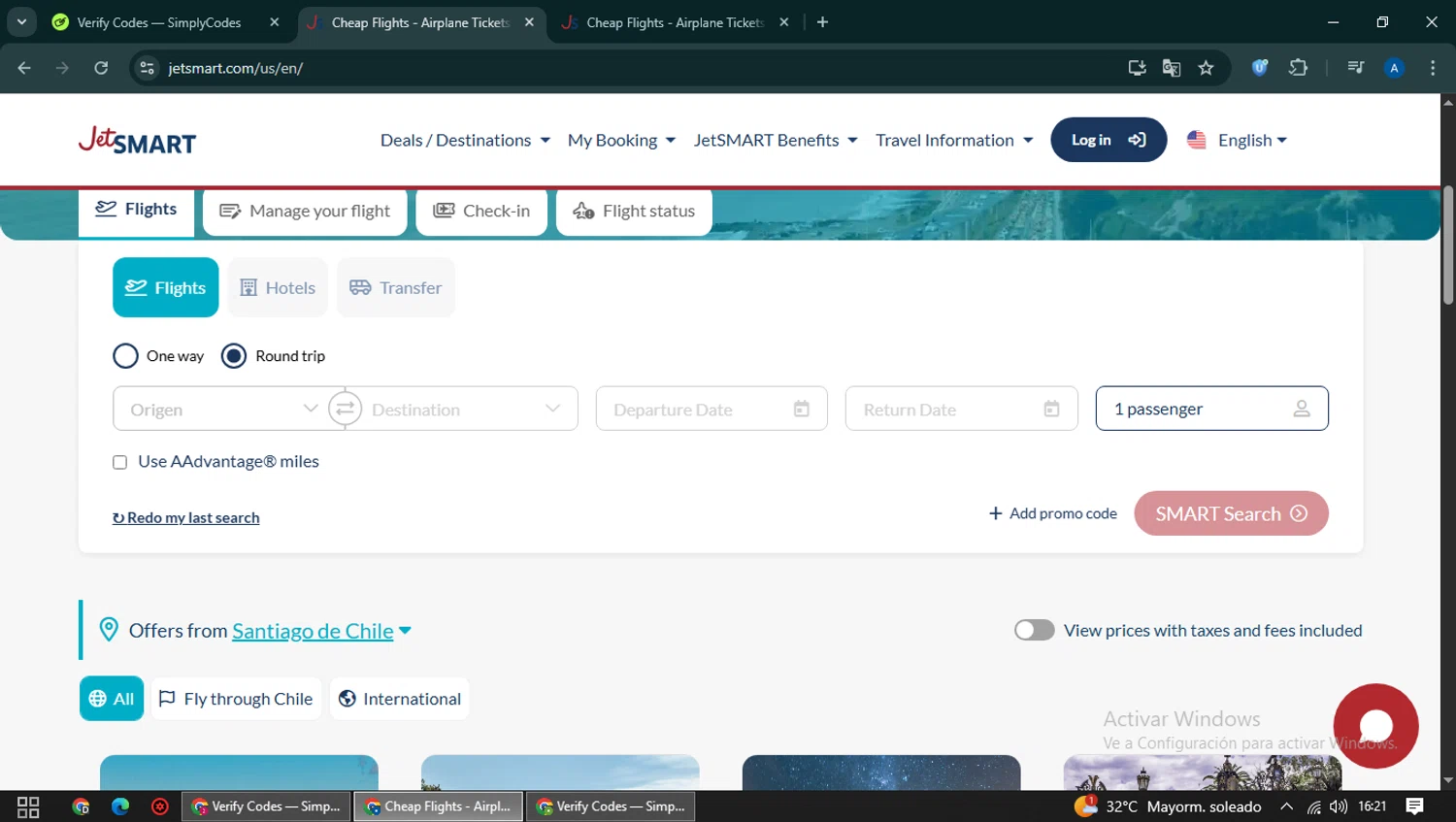Viewport: 1456px width, 822px height.
Task: Check the Use AAdvantage miles checkbox
Action: [119, 462]
